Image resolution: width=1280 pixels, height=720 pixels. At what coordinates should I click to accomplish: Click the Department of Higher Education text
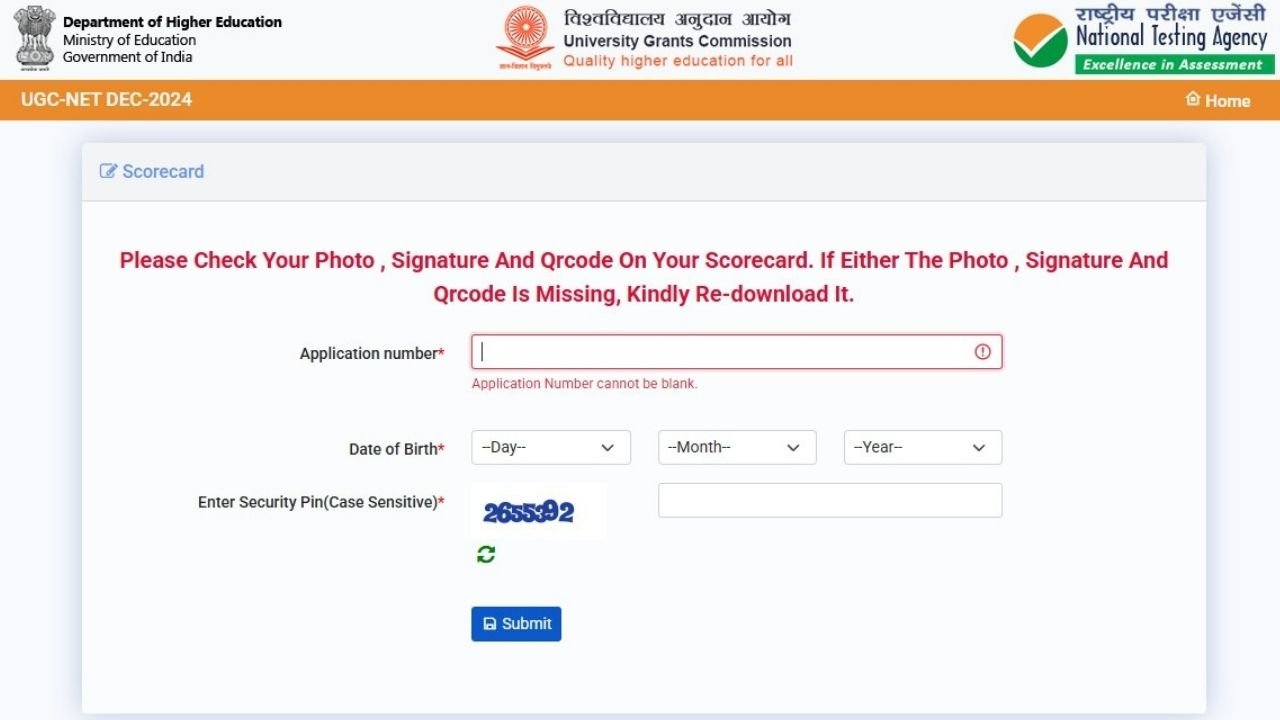[172, 22]
